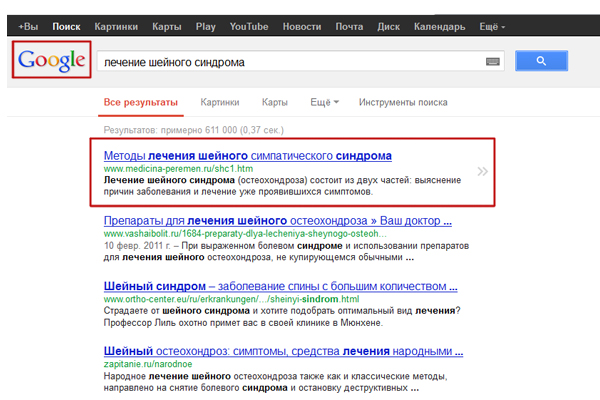Switch to the Картинки results tab
This screenshot has height=400, width=600.
pos(220,103)
